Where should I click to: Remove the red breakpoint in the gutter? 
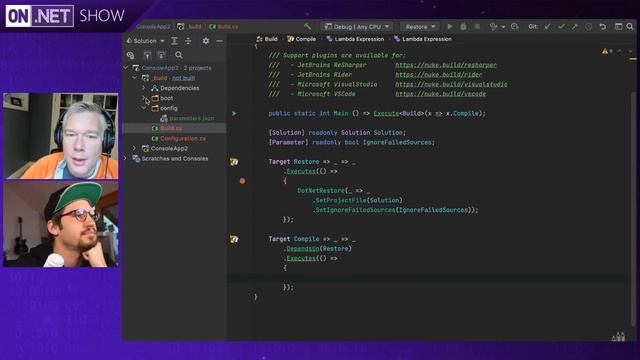[x=242, y=180]
